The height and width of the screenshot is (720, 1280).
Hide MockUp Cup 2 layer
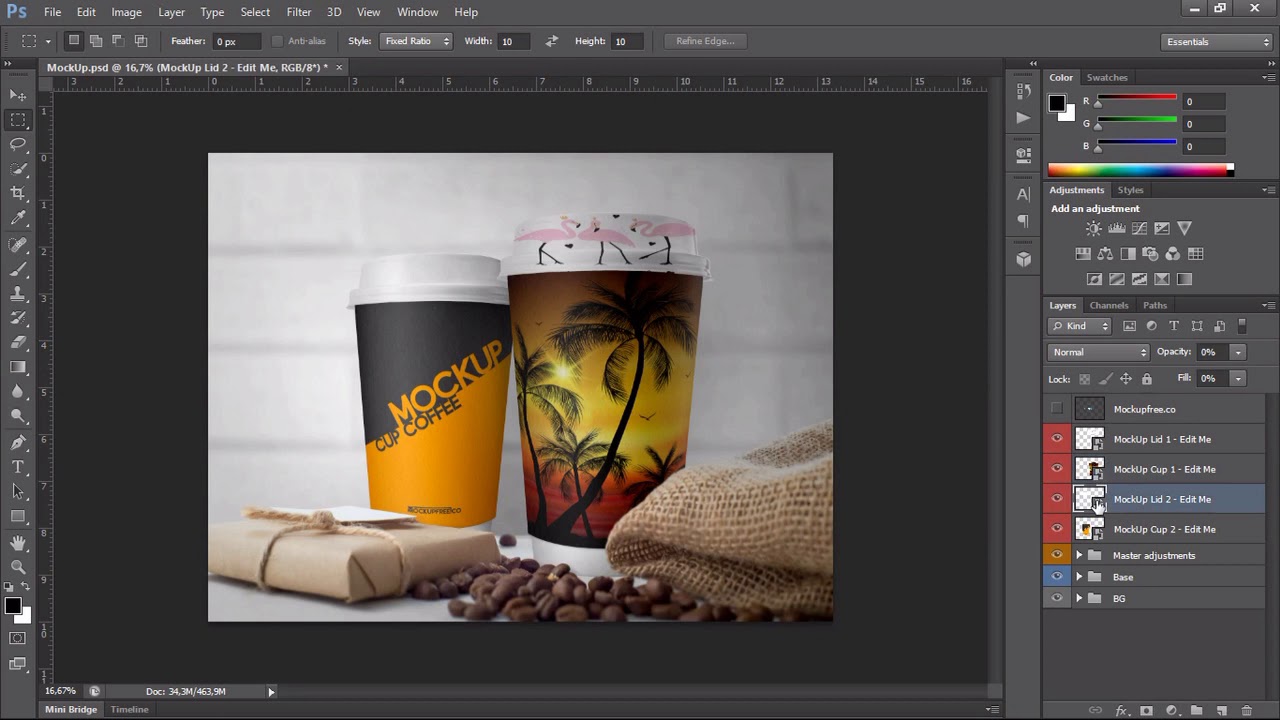pyautogui.click(x=1057, y=529)
